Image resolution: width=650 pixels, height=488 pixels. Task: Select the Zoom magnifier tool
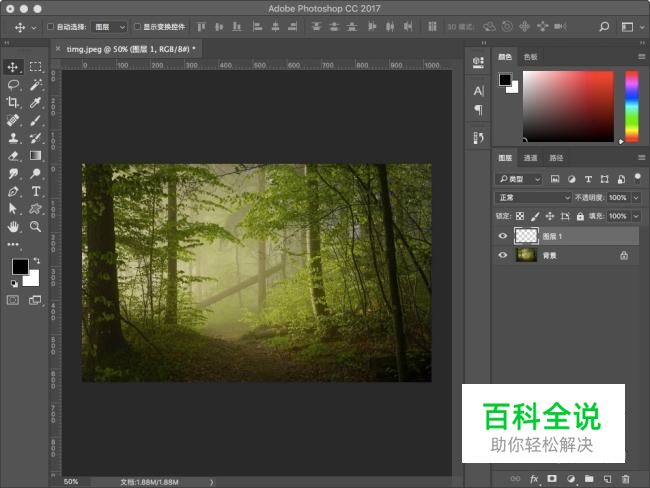35,227
